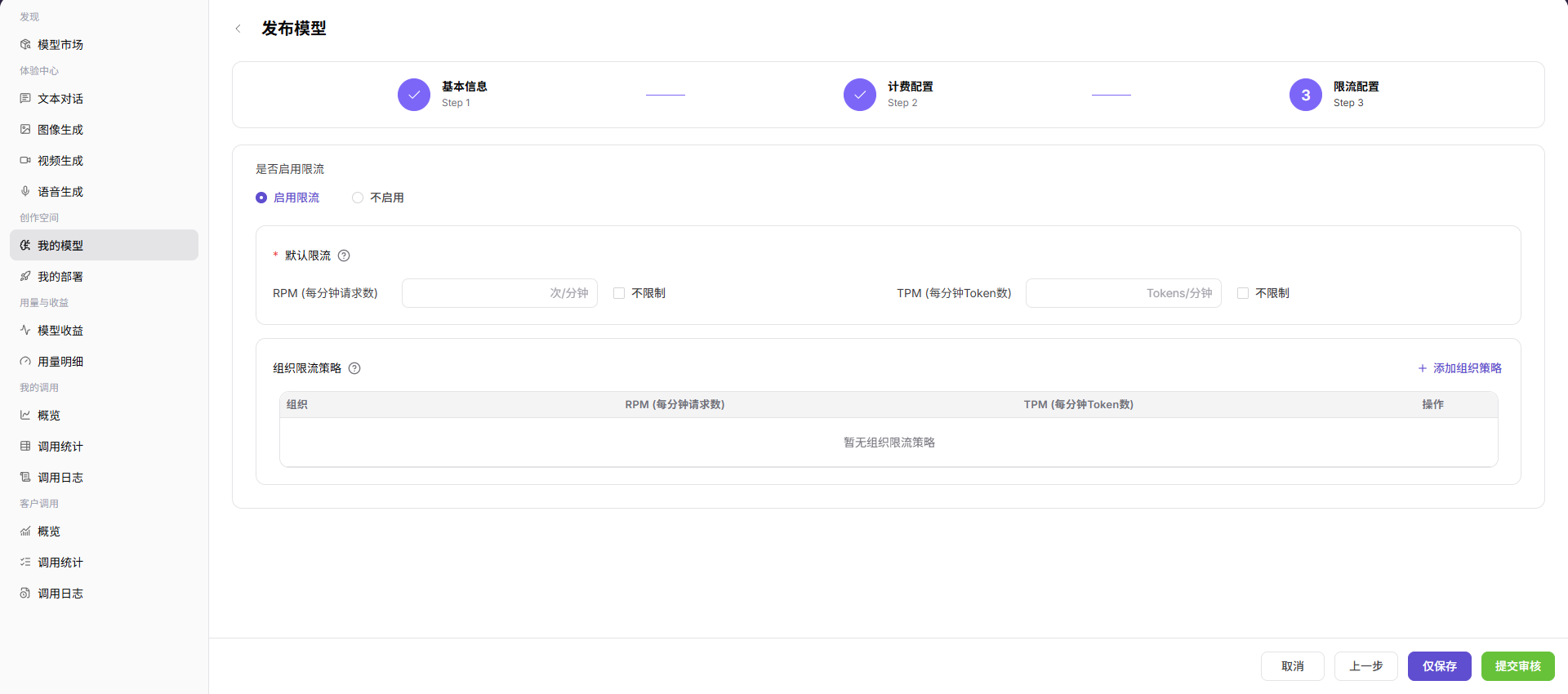
Task: Click the 文本对话 chat icon
Action: click(25, 98)
